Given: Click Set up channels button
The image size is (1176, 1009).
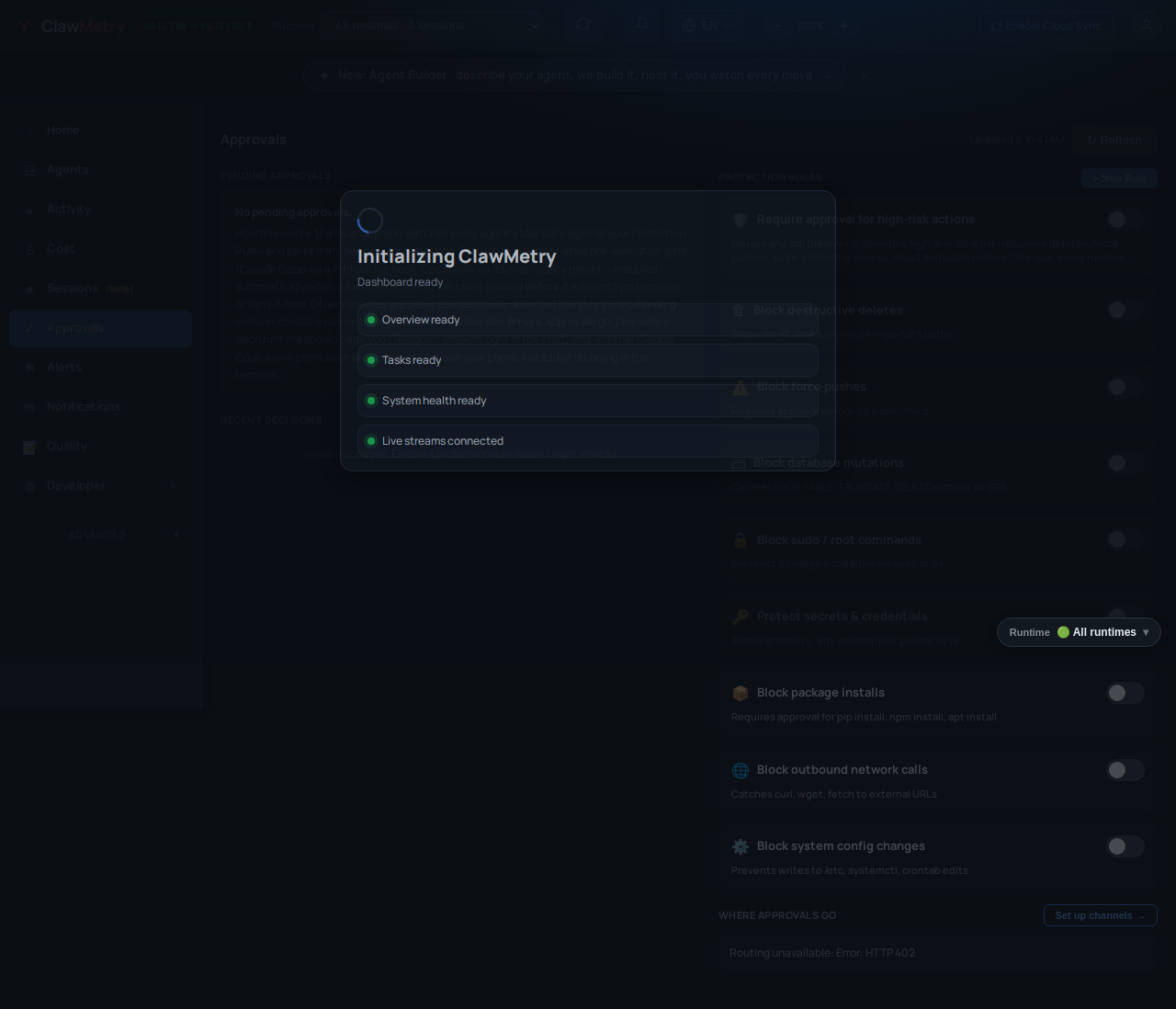Looking at the screenshot, I should click(x=1100, y=915).
